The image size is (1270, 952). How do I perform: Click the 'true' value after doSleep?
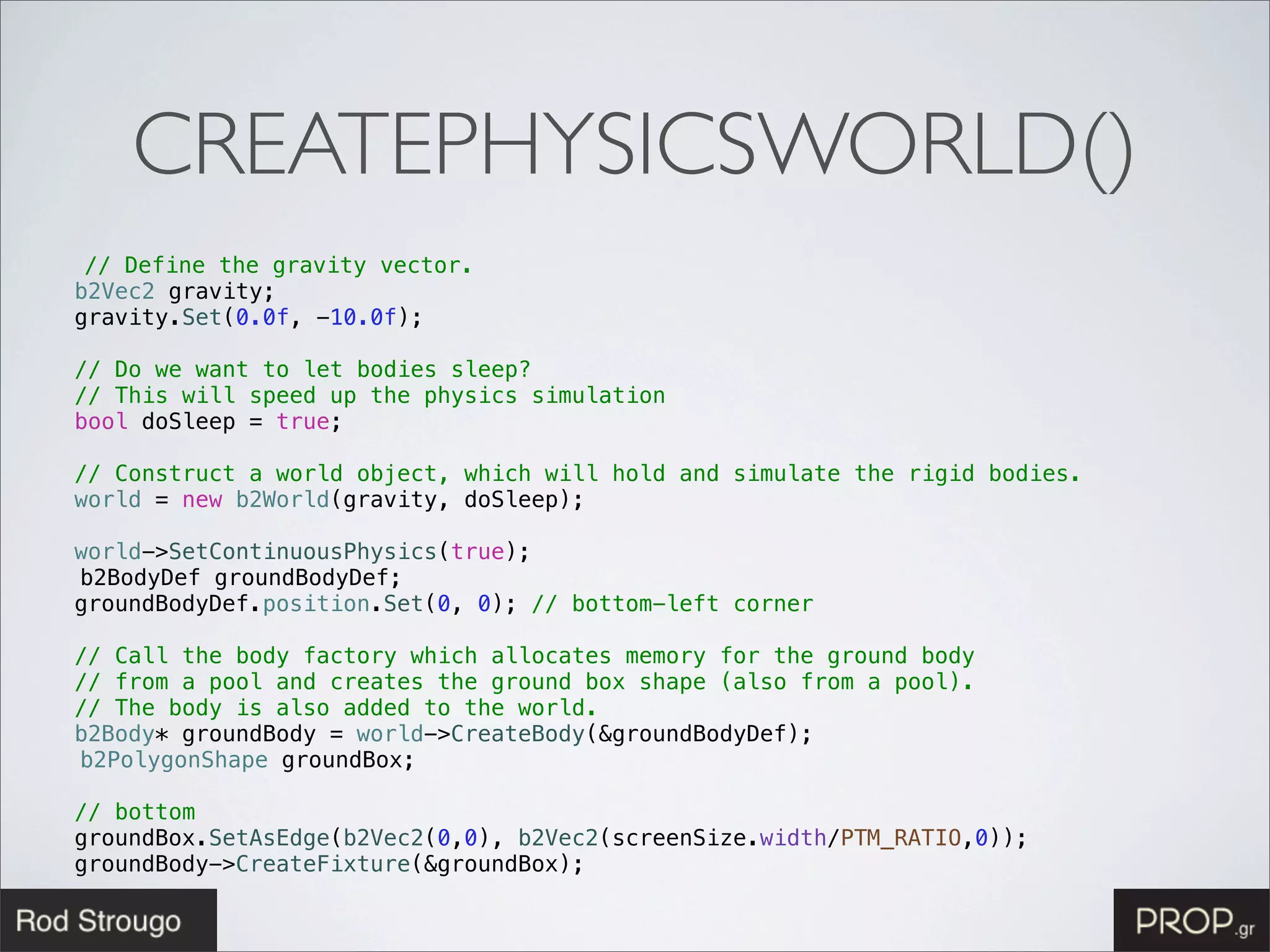(x=303, y=421)
